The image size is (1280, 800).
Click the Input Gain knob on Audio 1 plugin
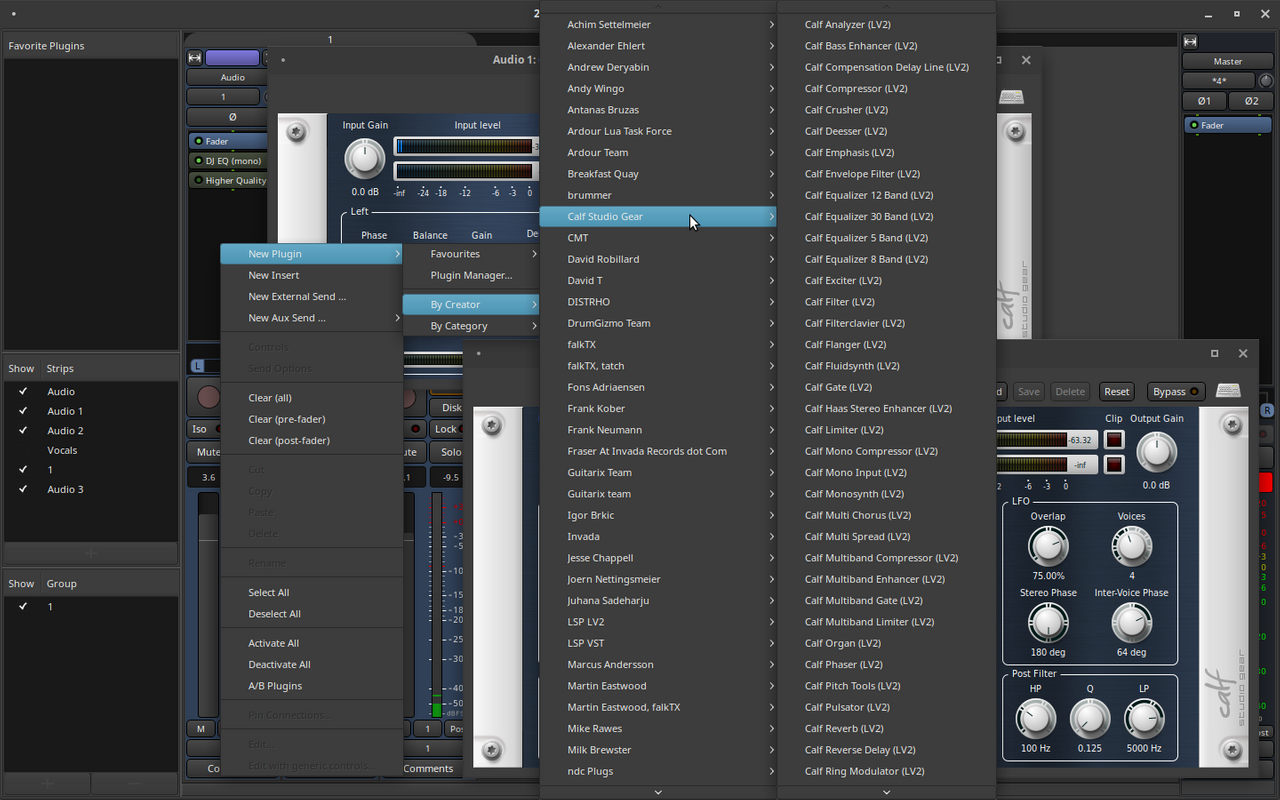point(365,159)
